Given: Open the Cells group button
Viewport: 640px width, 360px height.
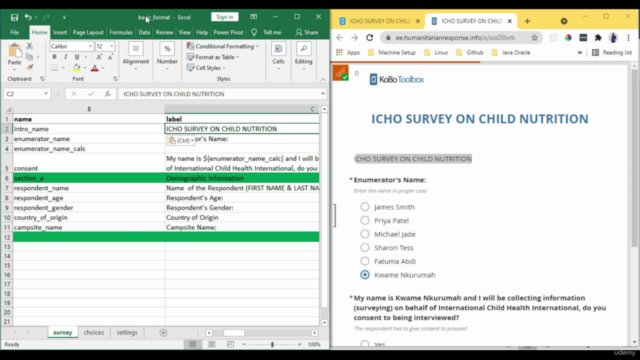Looking at the screenshot, I should (x=278, y=56).
